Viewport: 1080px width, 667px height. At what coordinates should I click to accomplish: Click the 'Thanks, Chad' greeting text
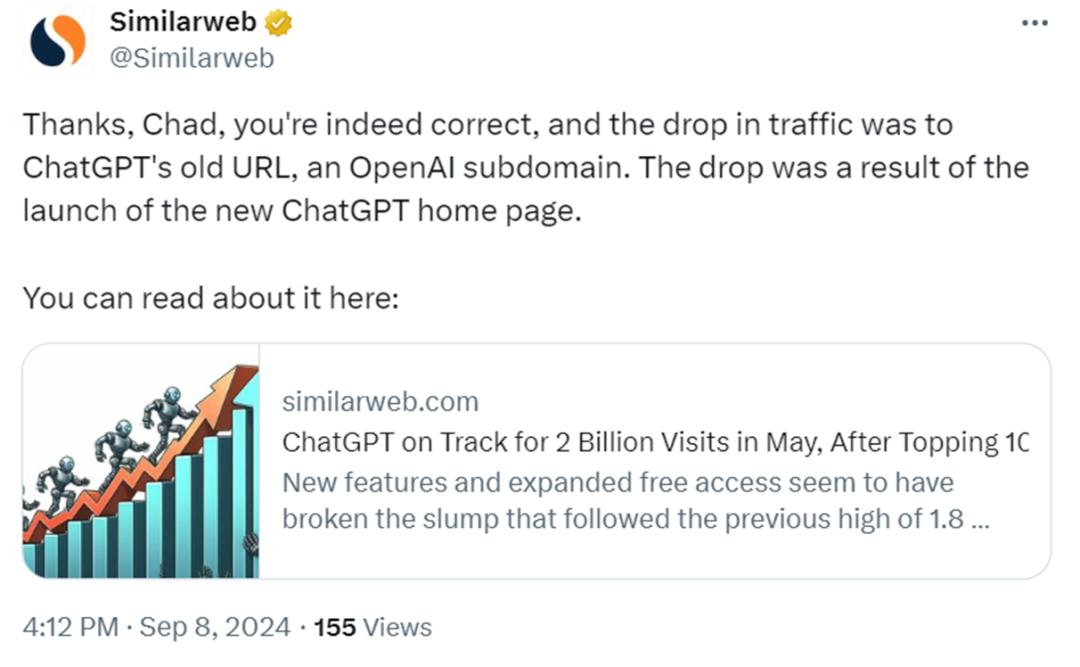(100, 126)
